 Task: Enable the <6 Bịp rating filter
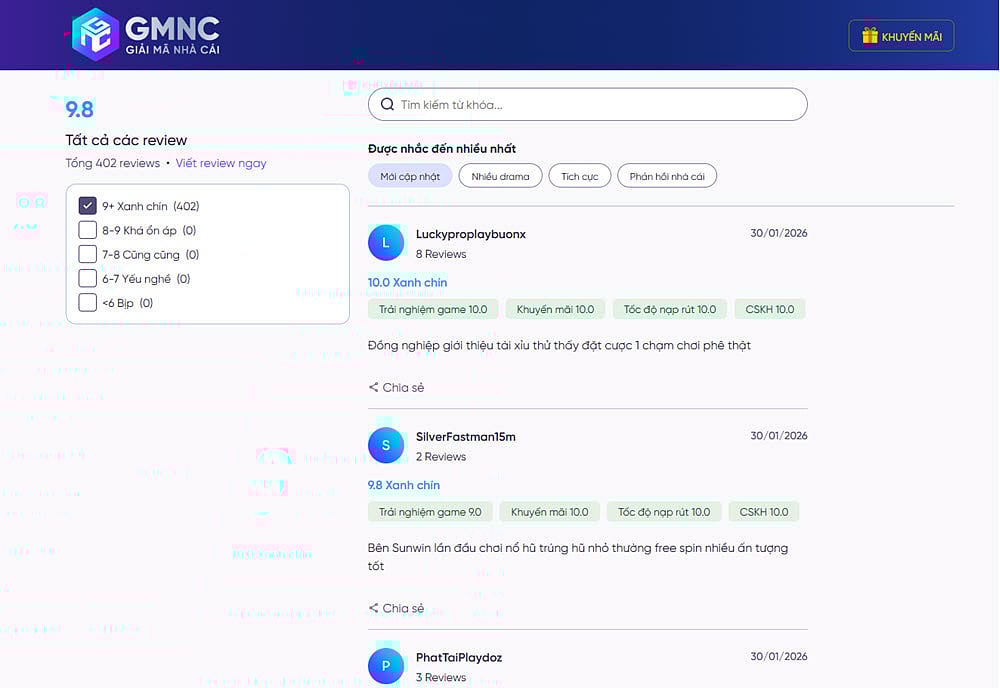pos(86,302)
